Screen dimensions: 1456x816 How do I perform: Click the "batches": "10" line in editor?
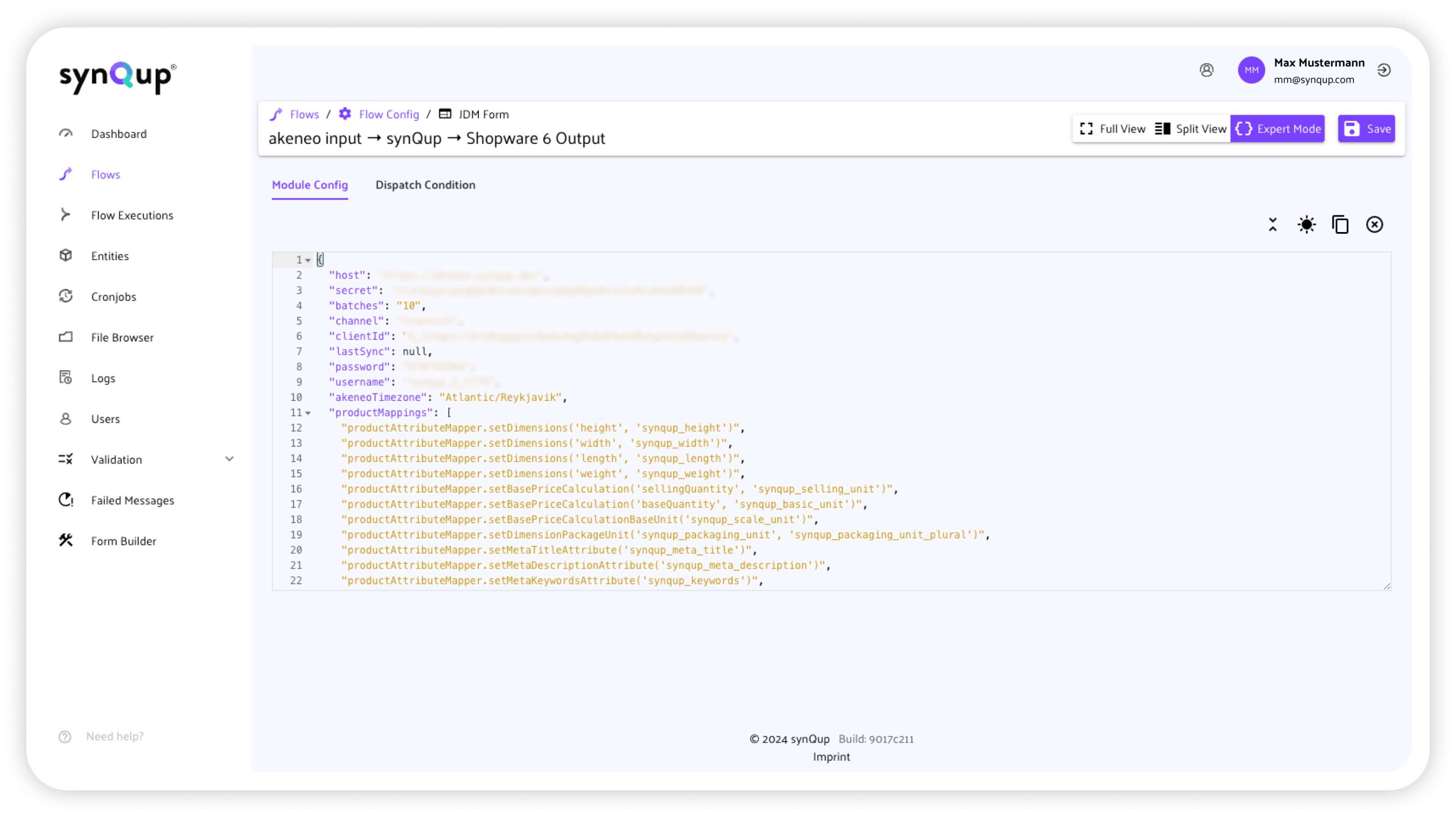(x=377, y=305)
